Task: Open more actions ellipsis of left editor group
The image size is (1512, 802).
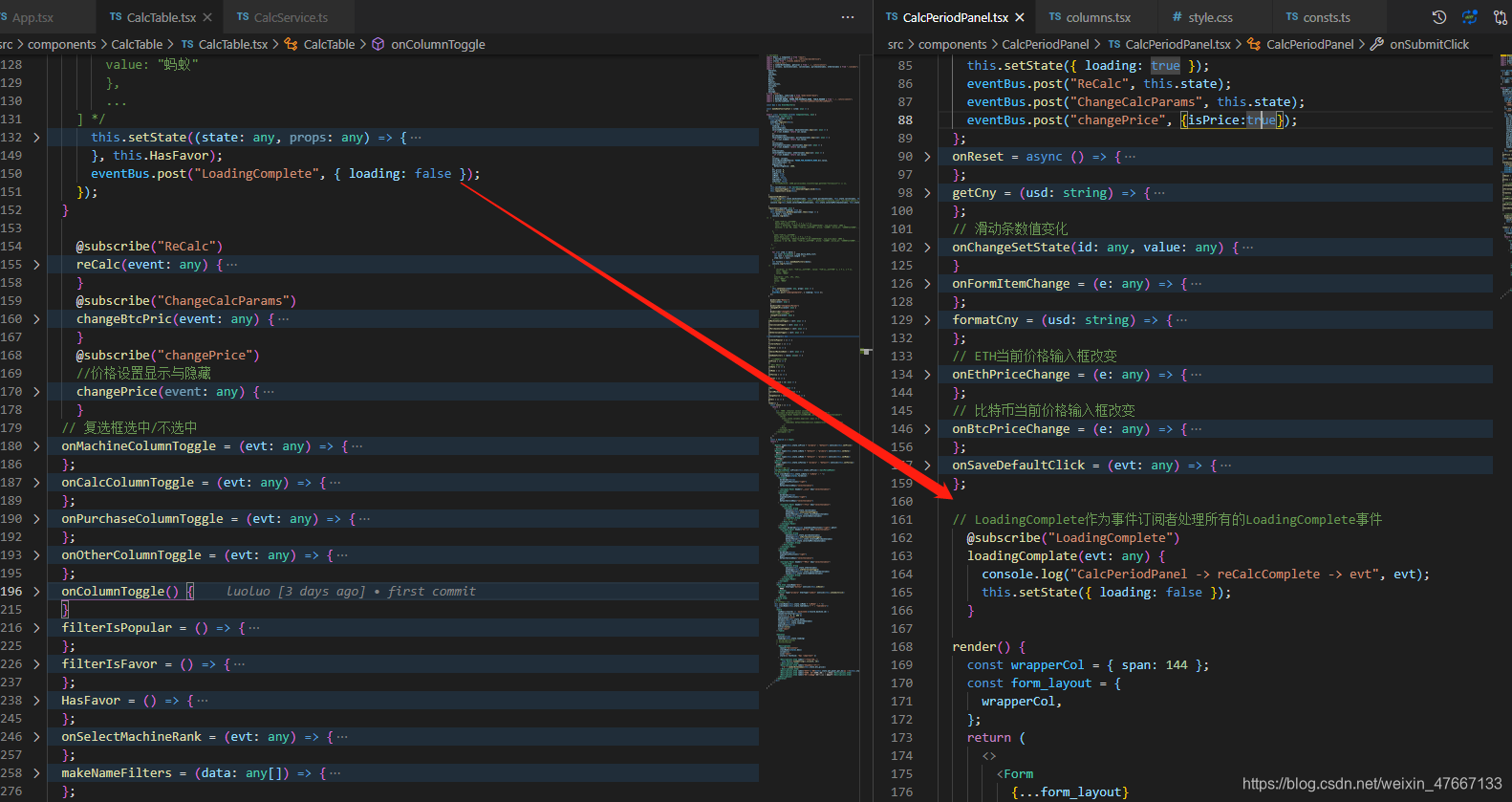Action: [x=848, y=17]
